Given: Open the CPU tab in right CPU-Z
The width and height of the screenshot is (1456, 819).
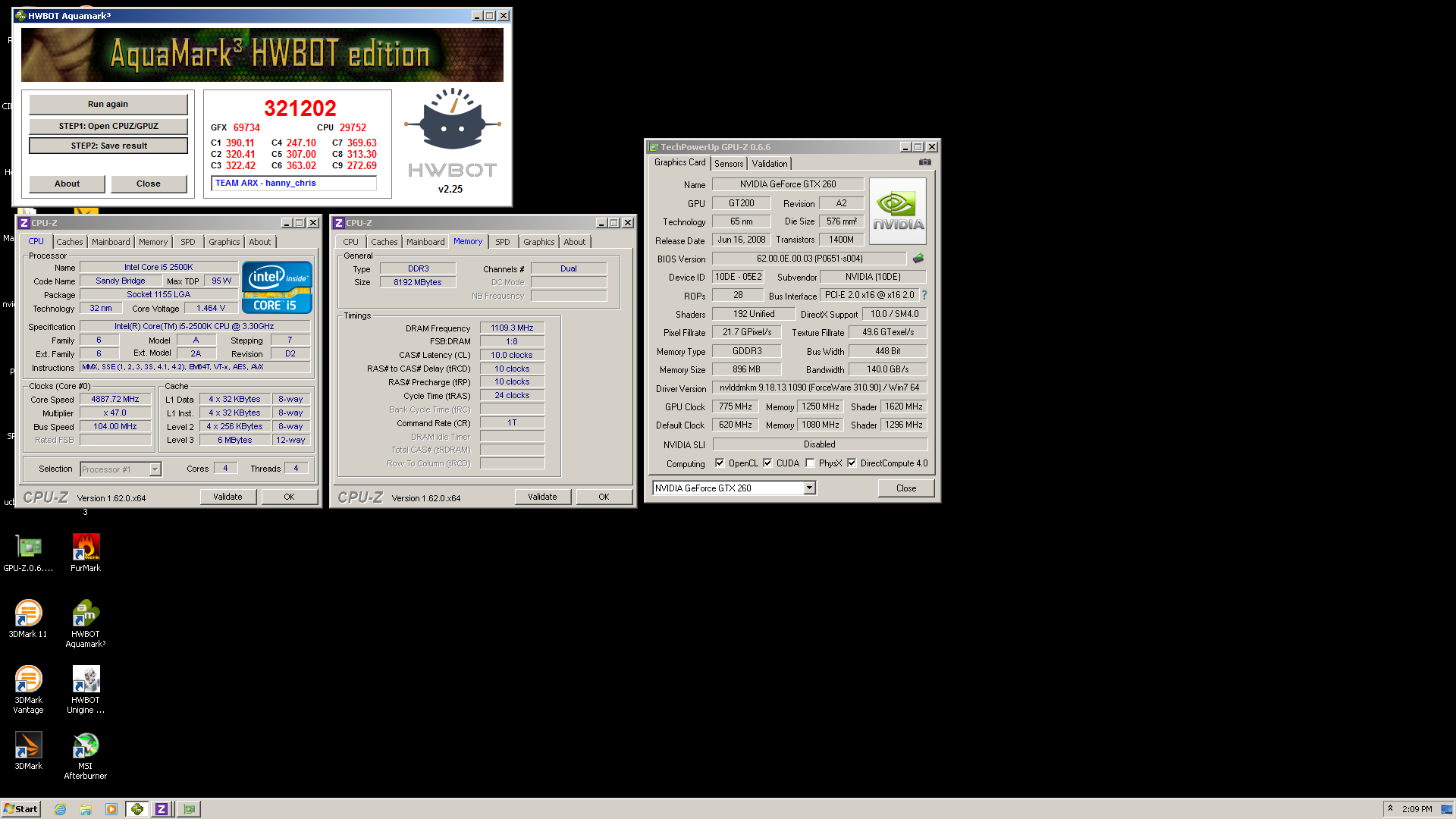Looking at the screenshot, I should pyautogui.click(x=350, y=242).
